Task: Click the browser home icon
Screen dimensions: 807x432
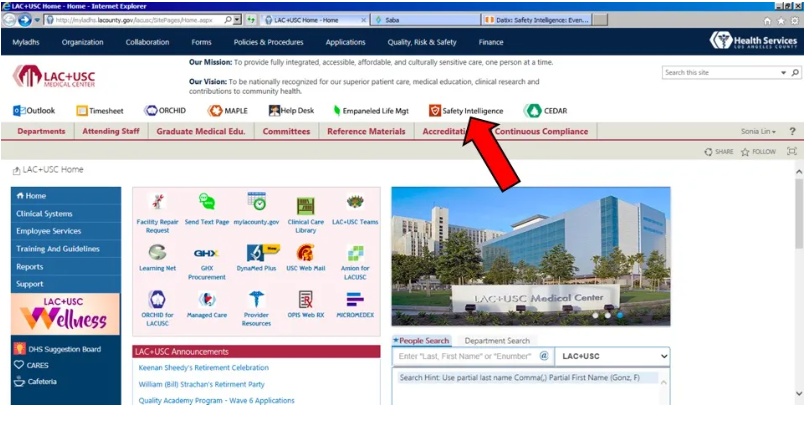Action: 767,21
